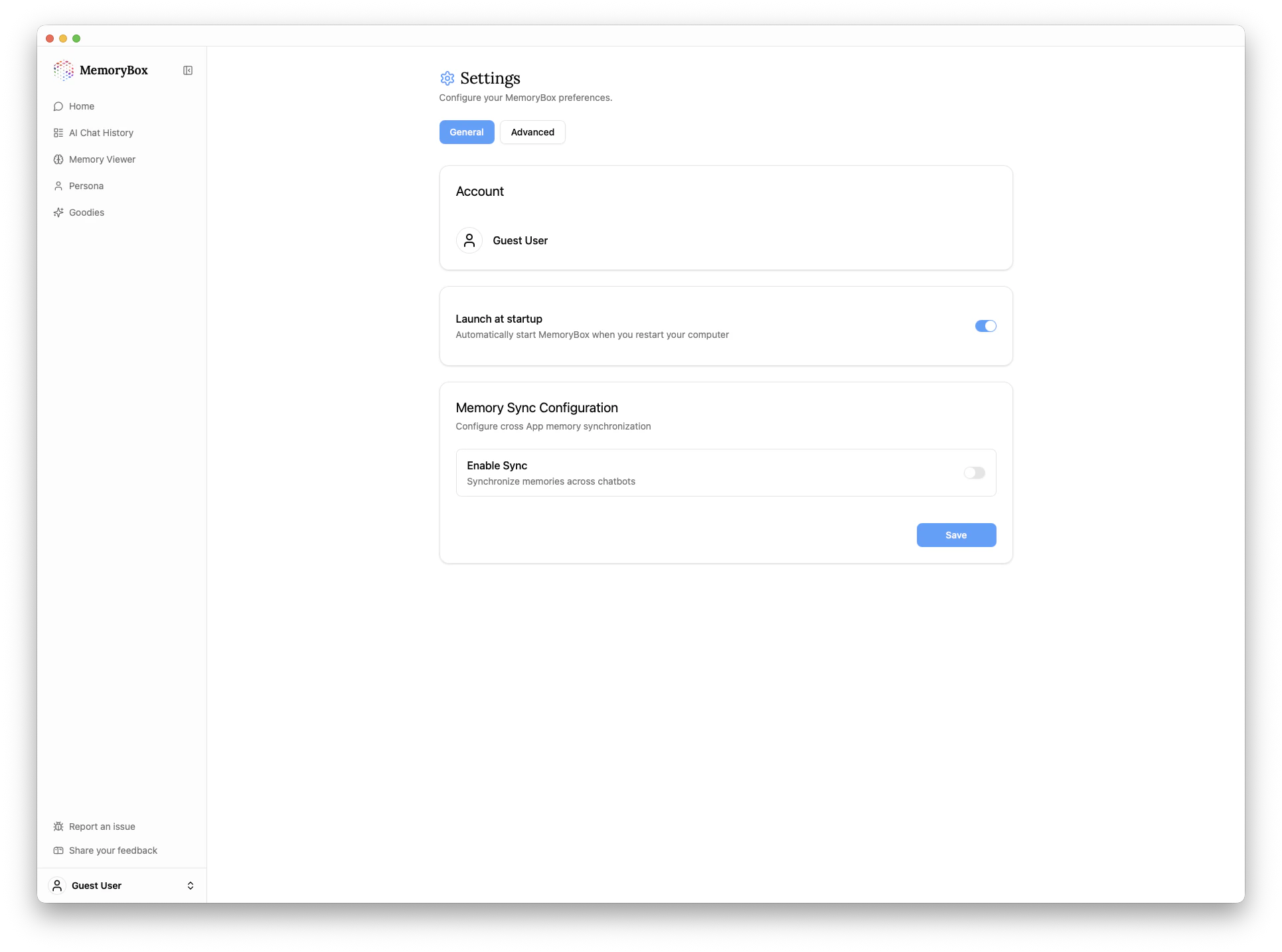Collapse the sidebar using the panel icon
The image size is (1282, 952).
pos(188,70)
